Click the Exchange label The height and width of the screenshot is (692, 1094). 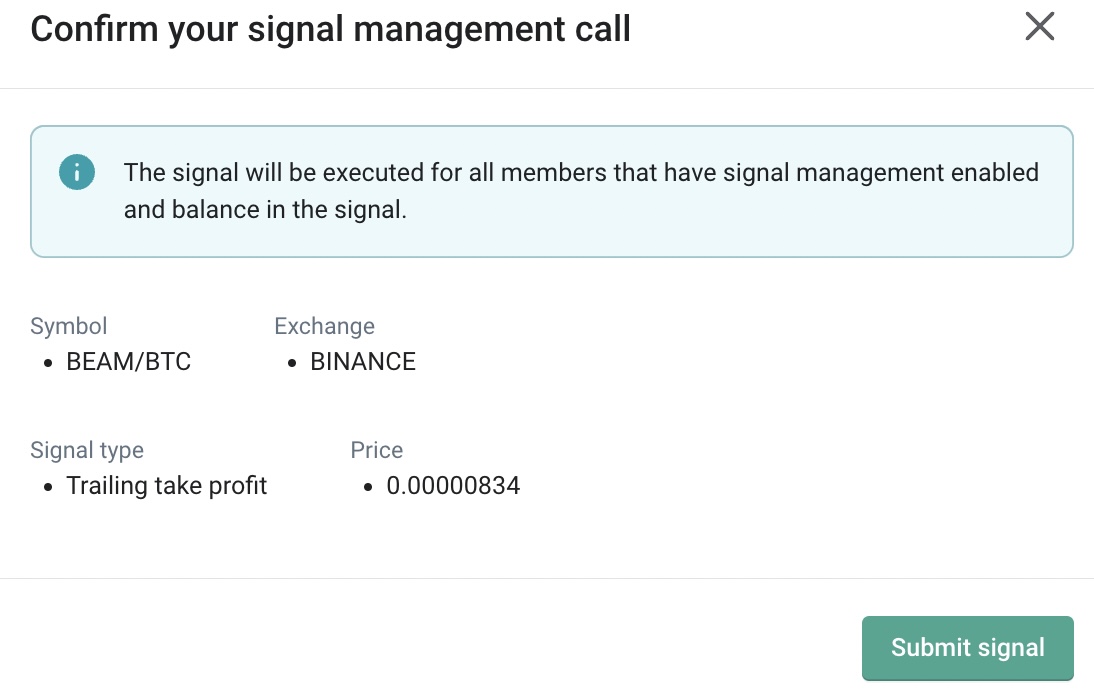pyautogui.click(x=324, y=326)
